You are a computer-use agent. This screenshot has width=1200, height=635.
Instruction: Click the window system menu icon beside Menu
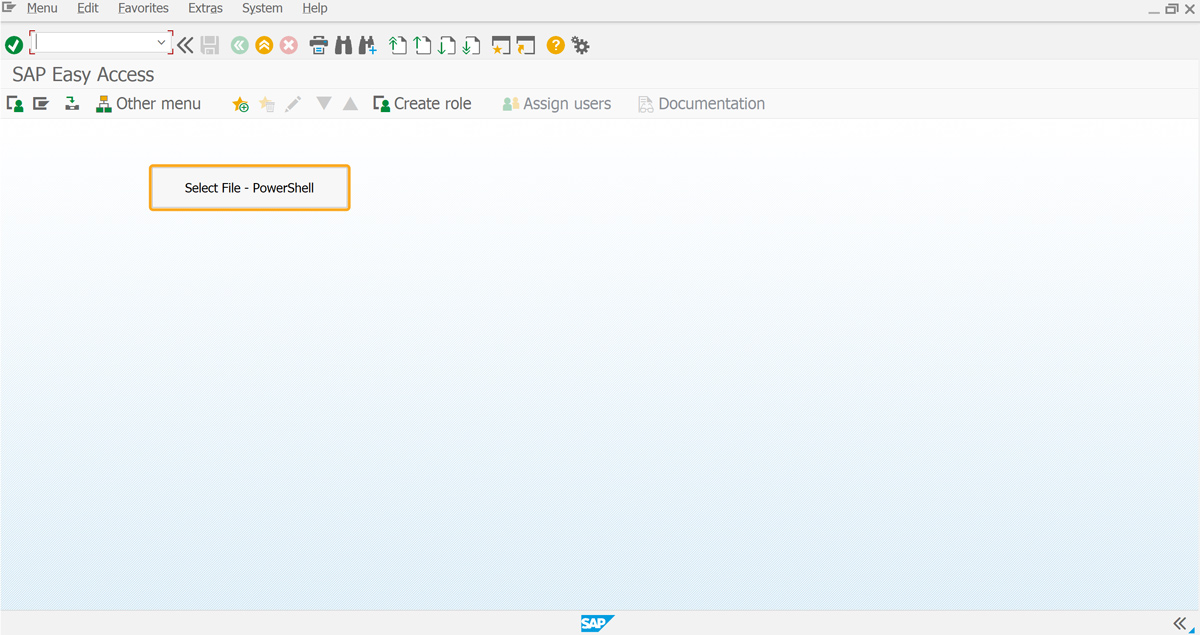tap(9, 7)
